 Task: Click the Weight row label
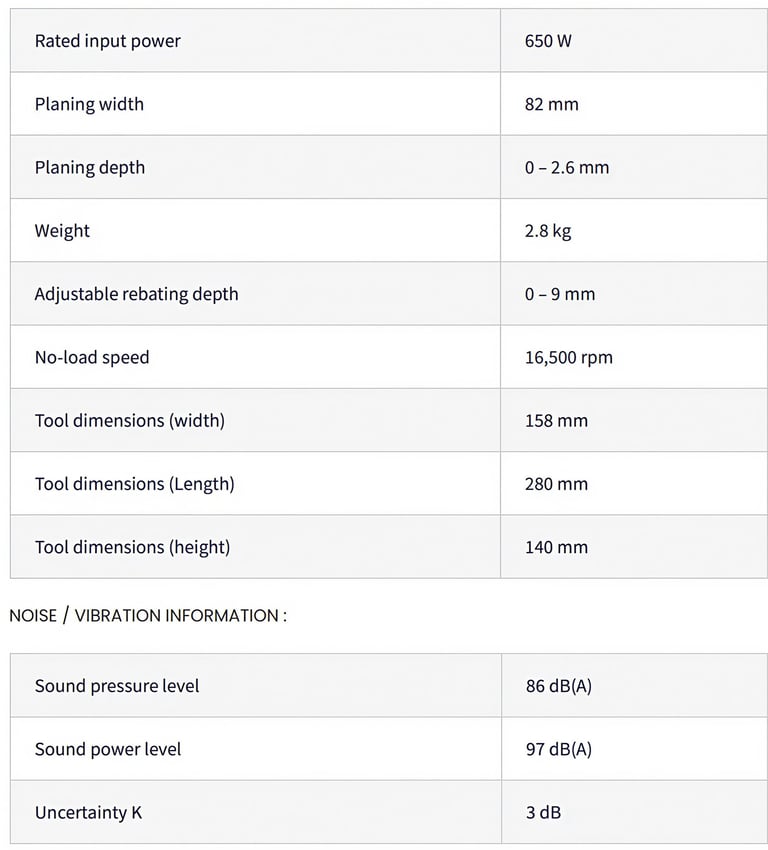click(x=62, y=231)
